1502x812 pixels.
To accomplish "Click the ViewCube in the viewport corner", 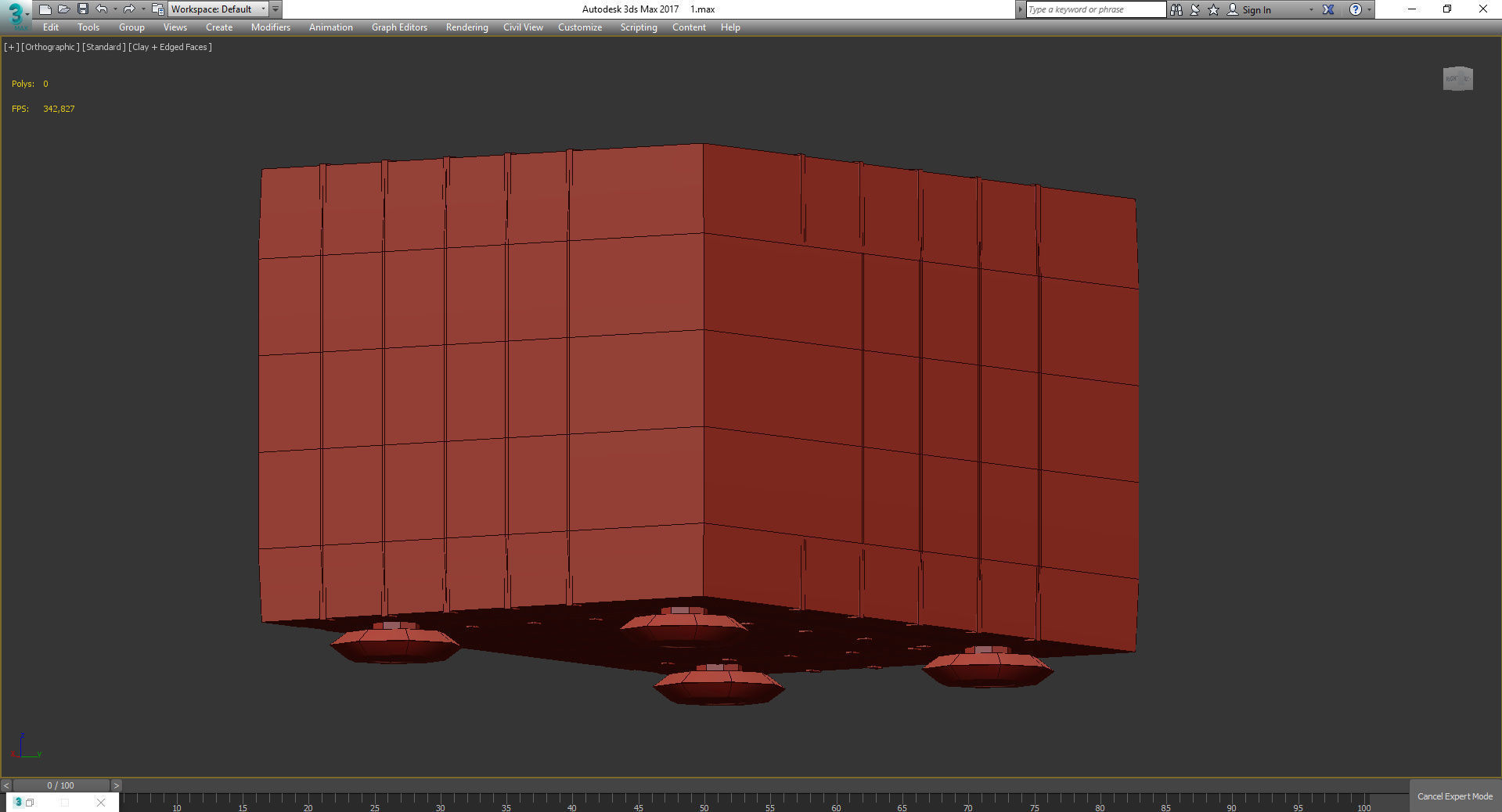I will click(1457, 78).
